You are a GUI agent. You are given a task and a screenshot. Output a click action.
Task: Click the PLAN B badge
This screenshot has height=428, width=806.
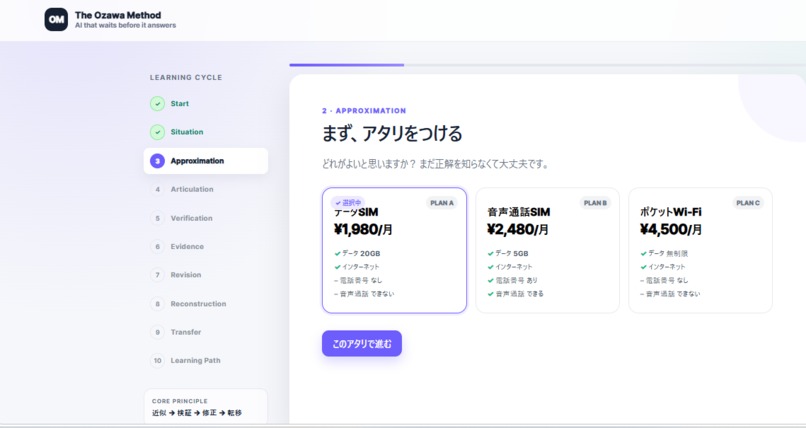coord(595,203)
